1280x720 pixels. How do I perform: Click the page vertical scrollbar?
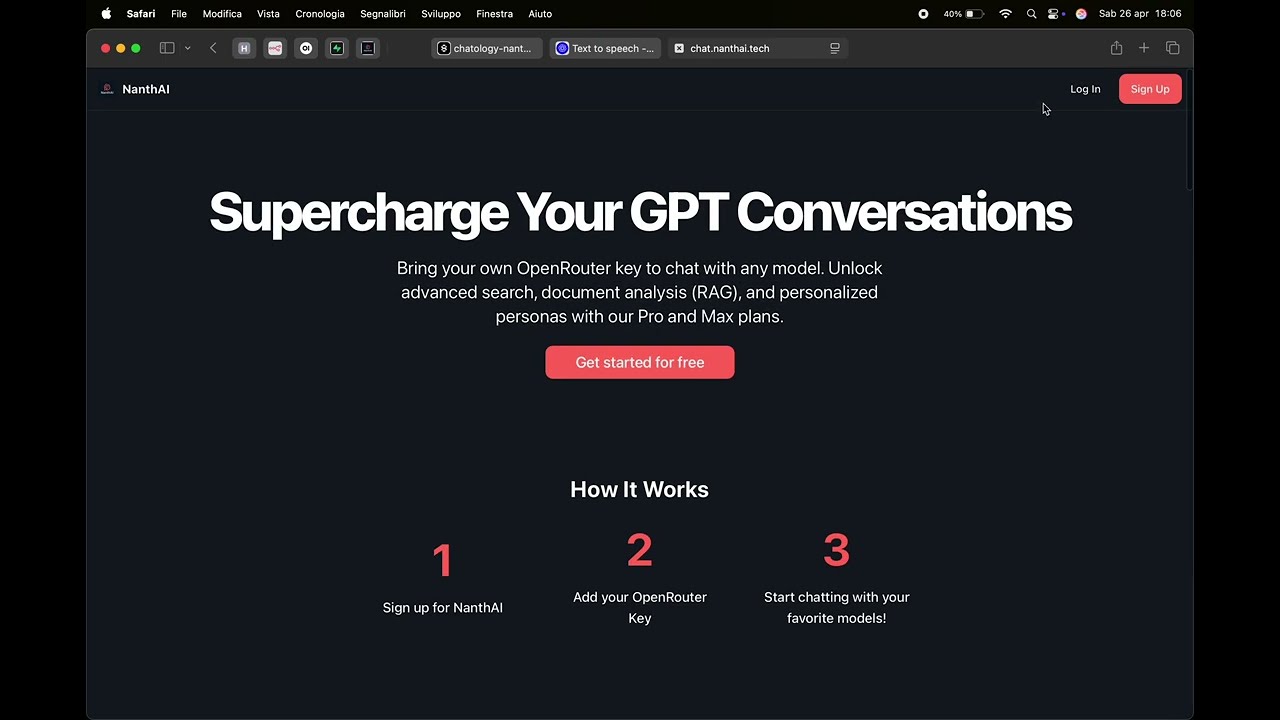pos(1189,130)
